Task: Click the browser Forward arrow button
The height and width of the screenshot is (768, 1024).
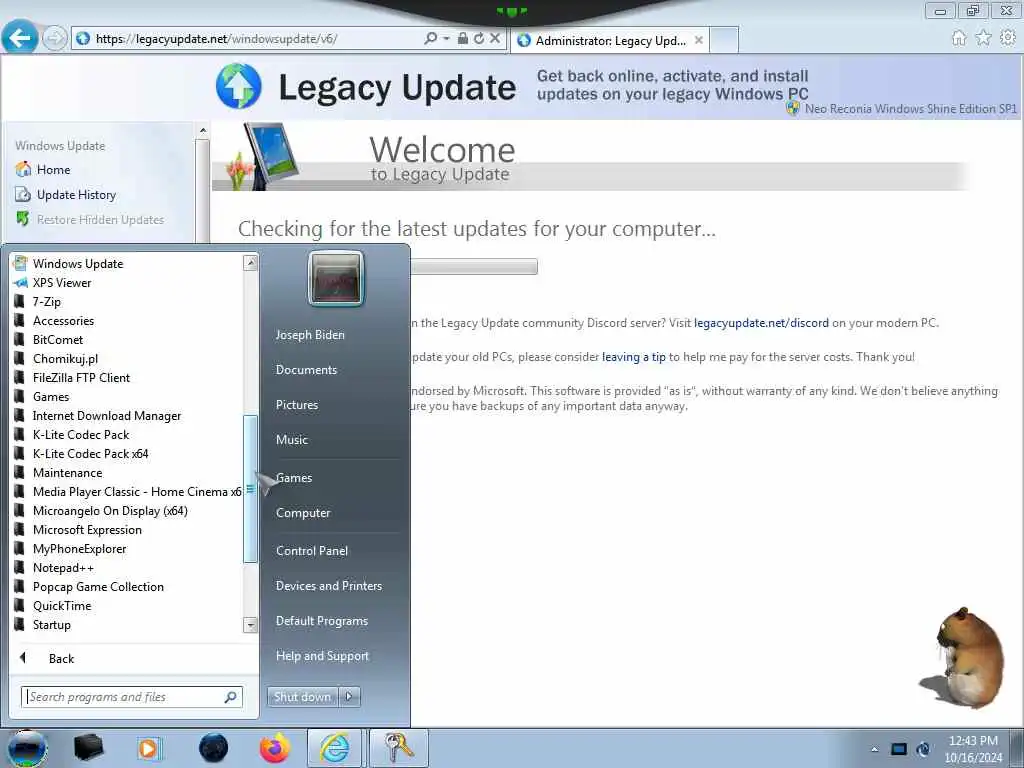Action: click(55, 38)
